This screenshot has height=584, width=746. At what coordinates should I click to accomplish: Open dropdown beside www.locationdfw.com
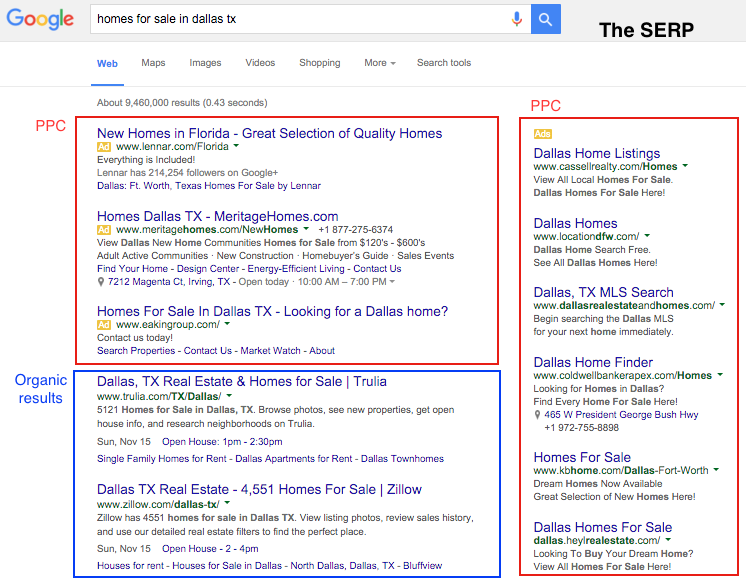647,236
